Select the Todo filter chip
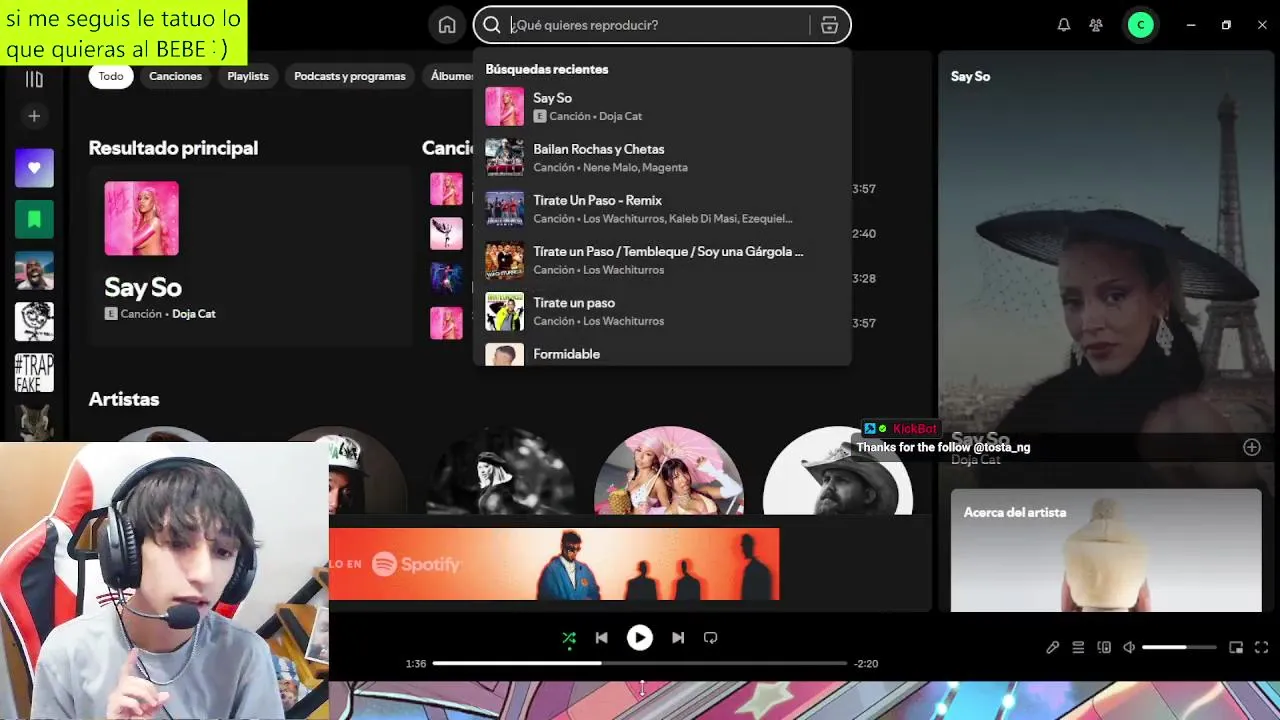The height and width of the screenshot is (720, 1280). (x=111, y=76)
